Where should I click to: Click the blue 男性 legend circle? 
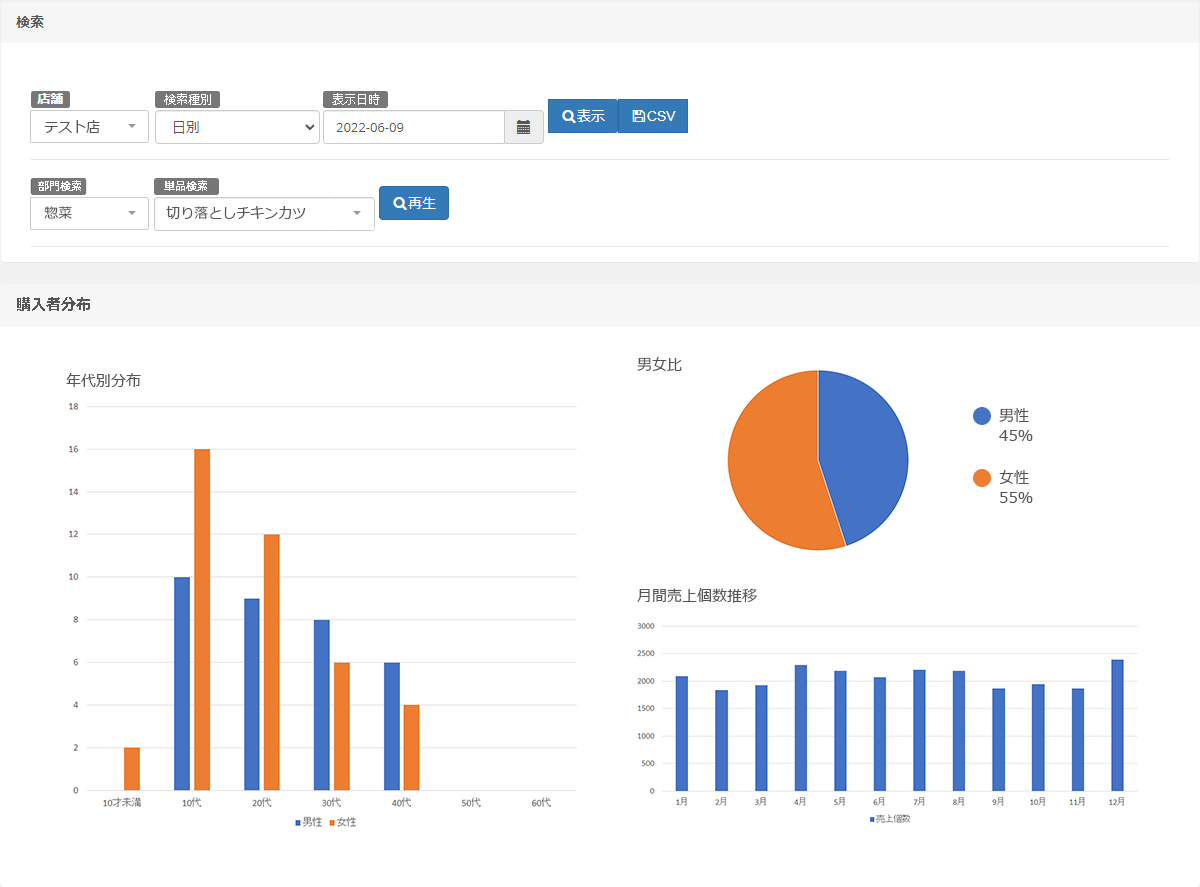[x=982, y=416]
